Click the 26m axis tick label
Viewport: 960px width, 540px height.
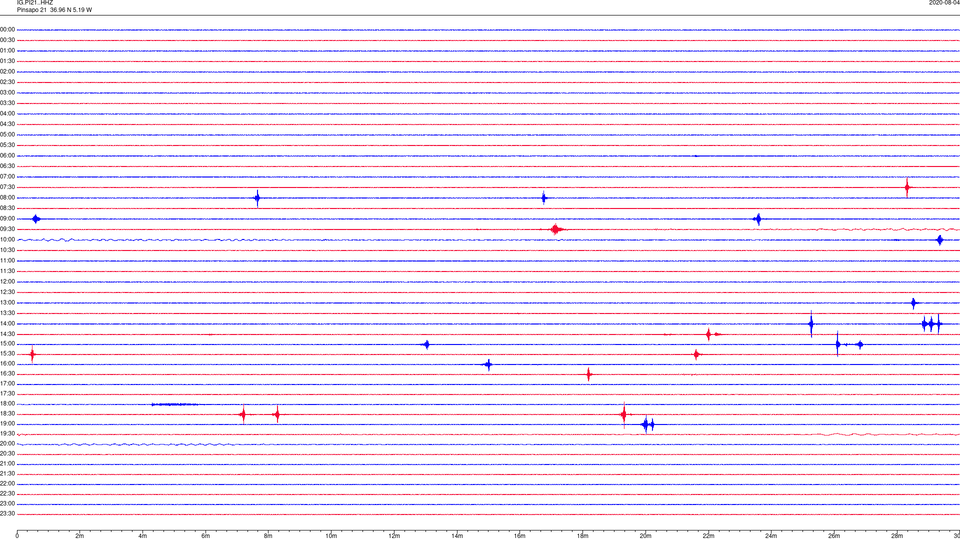click(x=834, y=536)
